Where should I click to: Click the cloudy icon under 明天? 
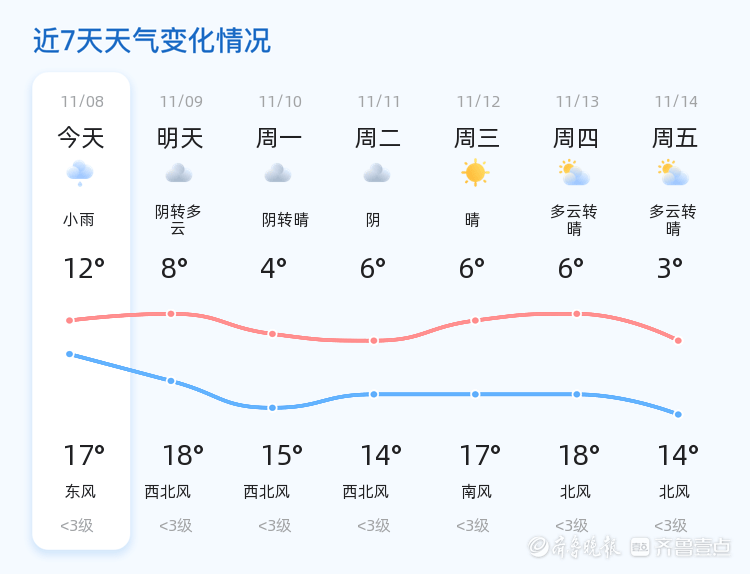(x=179, y=173)
